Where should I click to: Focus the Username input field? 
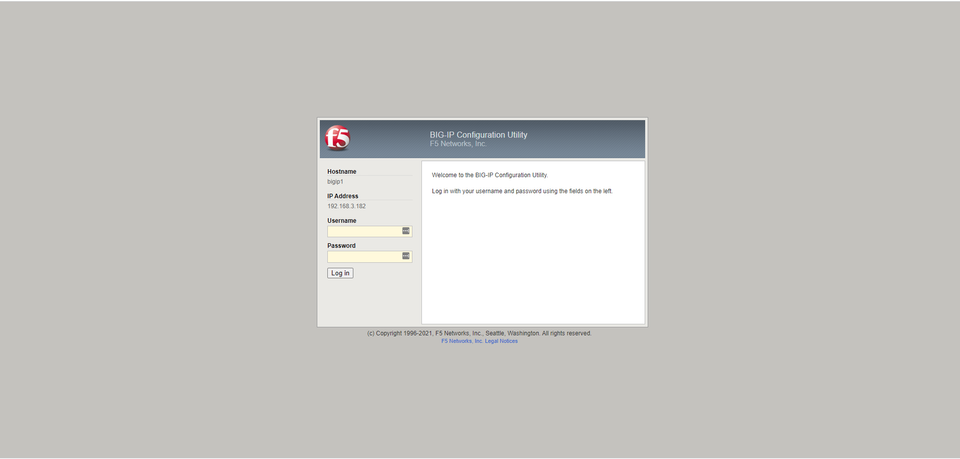pyautogui.click(x=364, y=231)
